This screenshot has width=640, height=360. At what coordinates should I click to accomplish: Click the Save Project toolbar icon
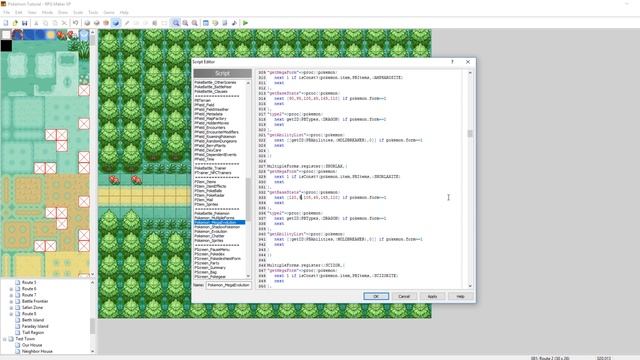[x=24, y=23]
